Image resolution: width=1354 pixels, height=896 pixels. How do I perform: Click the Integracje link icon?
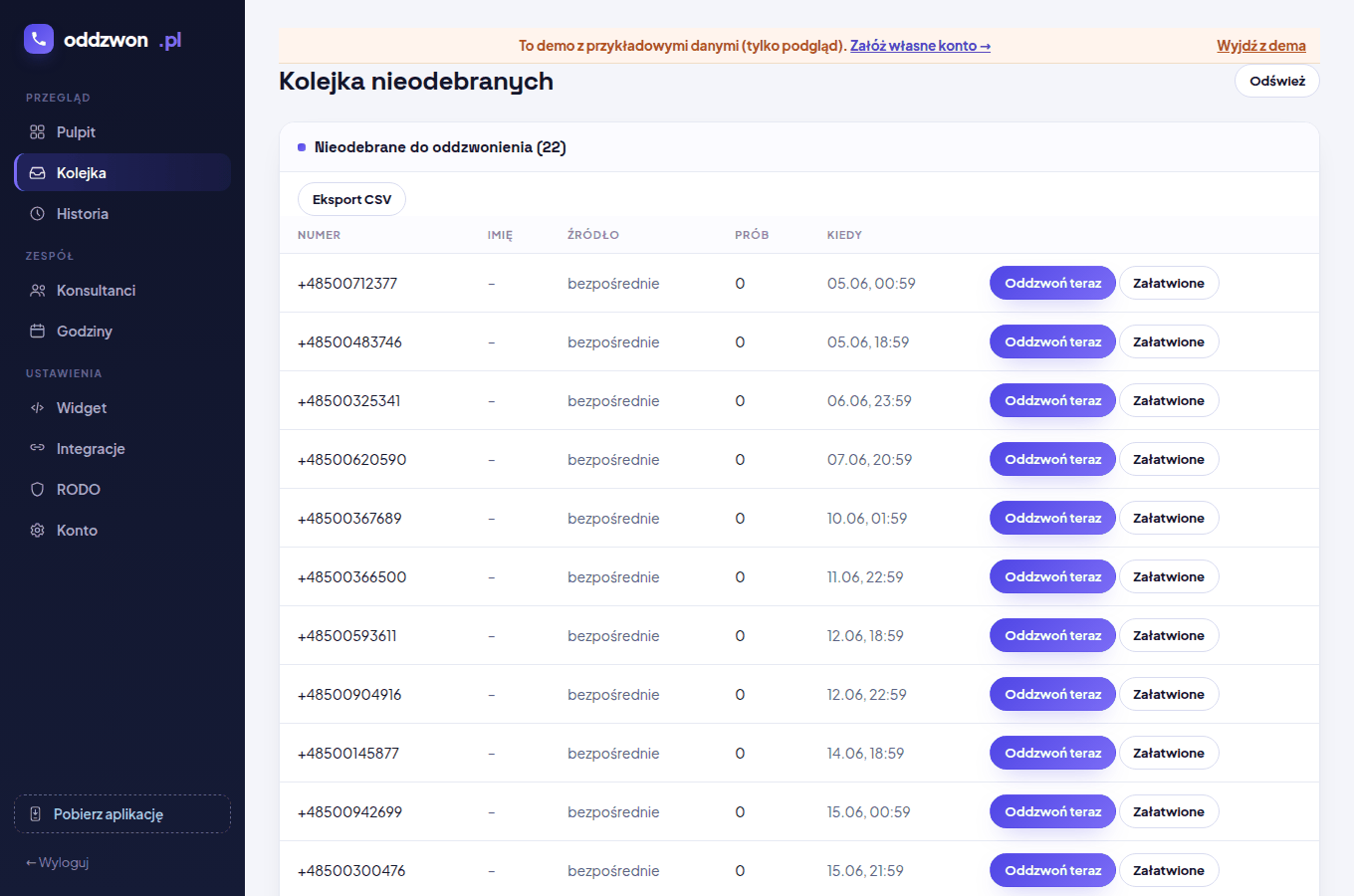point(38,448)
